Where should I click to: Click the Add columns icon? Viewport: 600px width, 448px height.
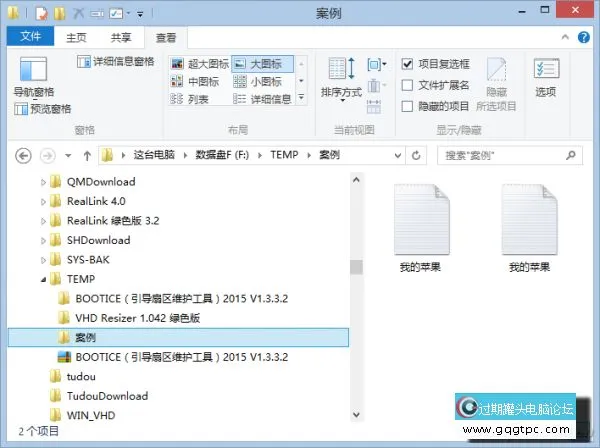point(377,86)
